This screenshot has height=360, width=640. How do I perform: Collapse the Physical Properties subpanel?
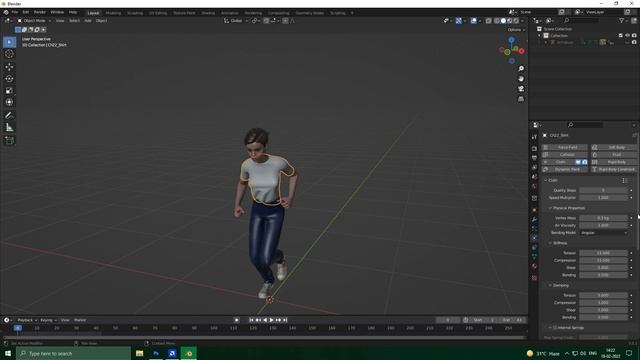click(x=550, y=208)
